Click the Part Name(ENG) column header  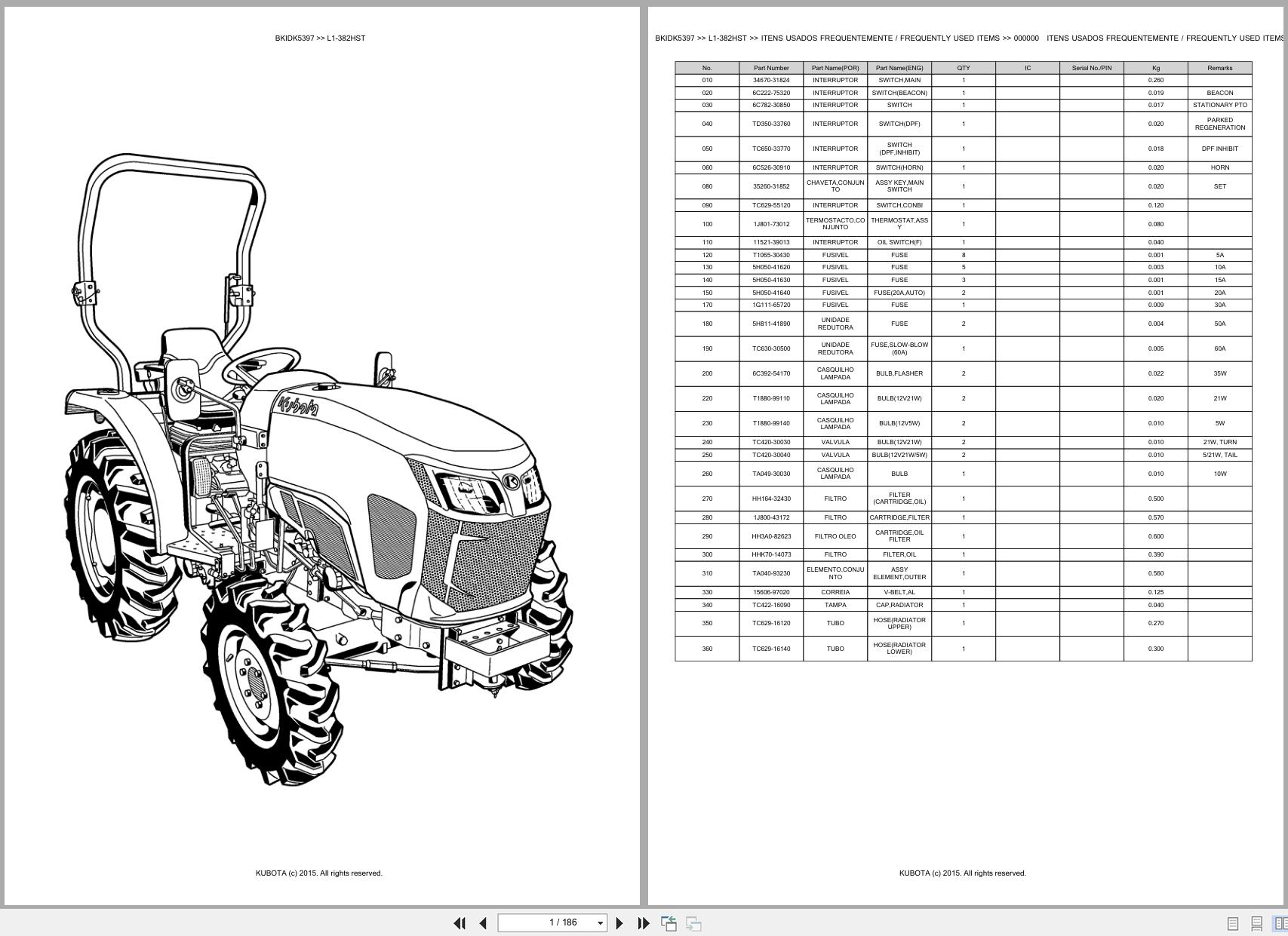pos(899,68)
